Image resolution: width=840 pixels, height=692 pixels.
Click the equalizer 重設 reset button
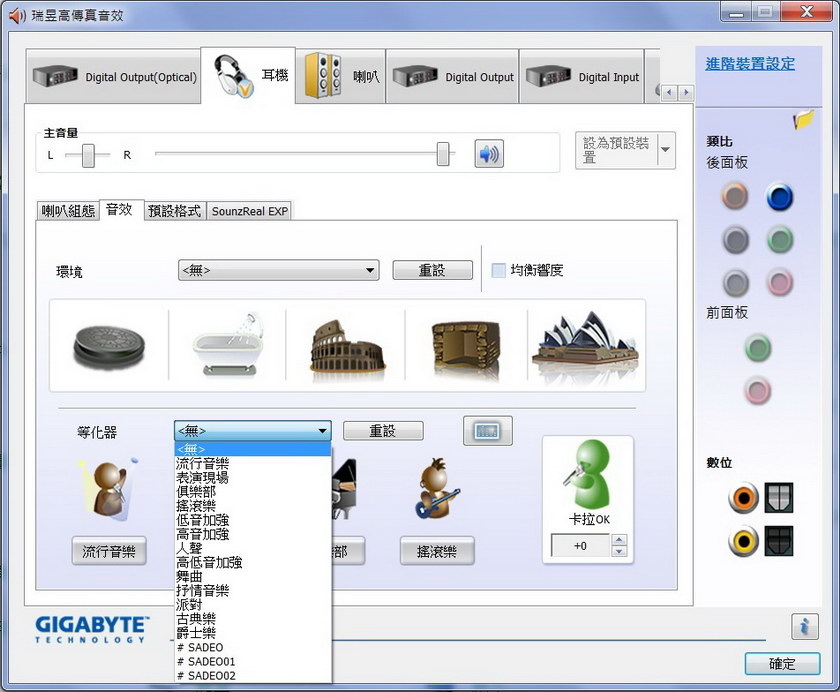pos(382,431)
